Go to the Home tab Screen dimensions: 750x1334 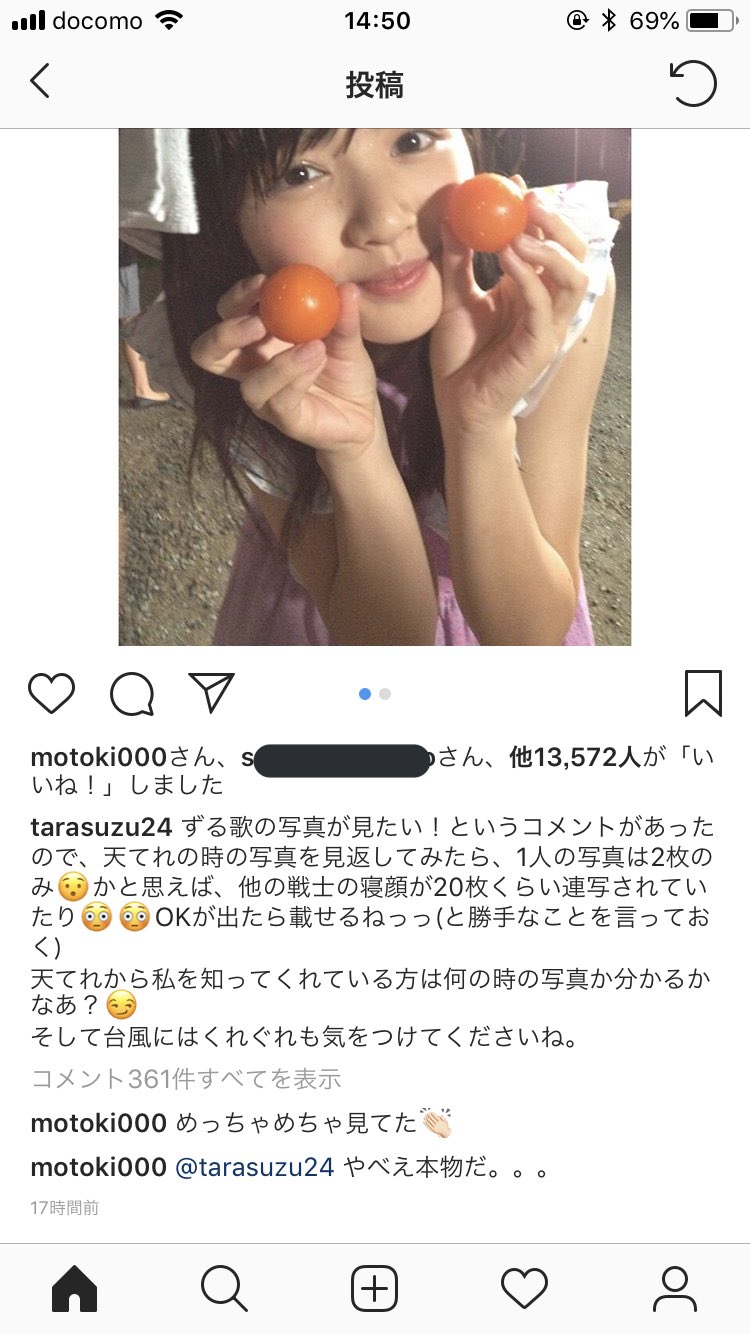pyautogui.click(x=75, y=1289)
